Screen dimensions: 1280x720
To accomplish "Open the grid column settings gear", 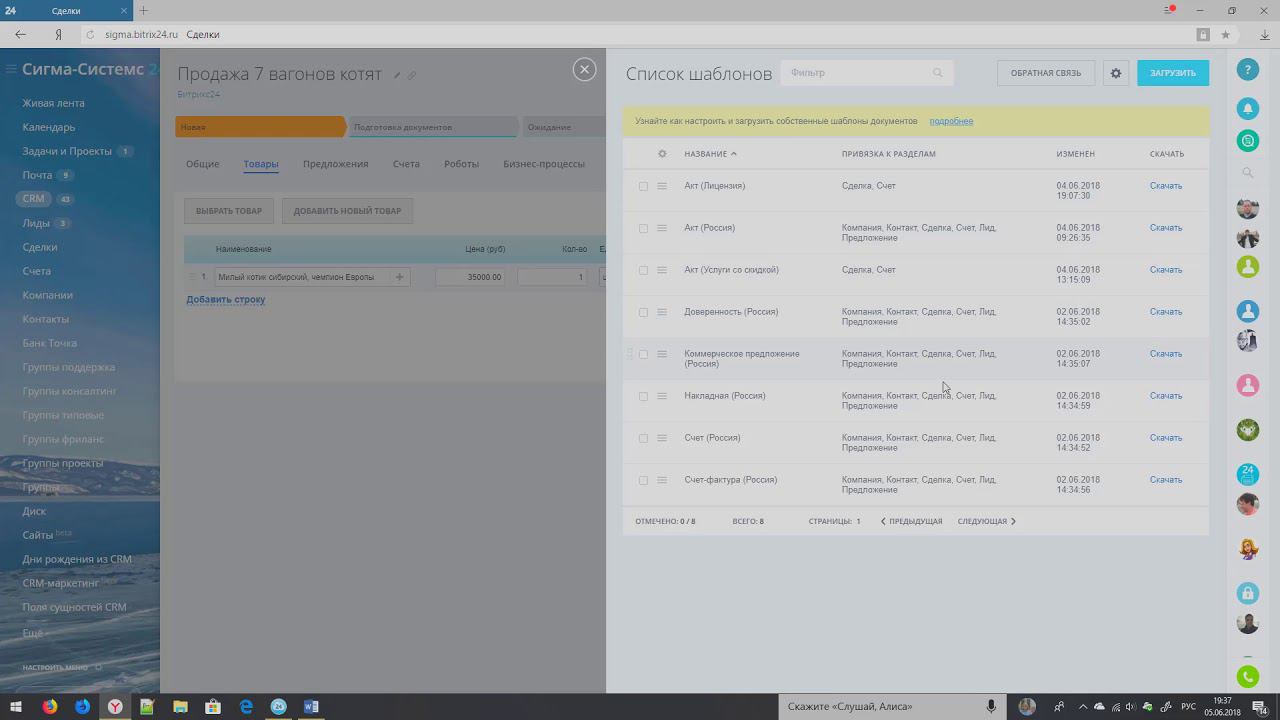I will click(x=662, y=154).
